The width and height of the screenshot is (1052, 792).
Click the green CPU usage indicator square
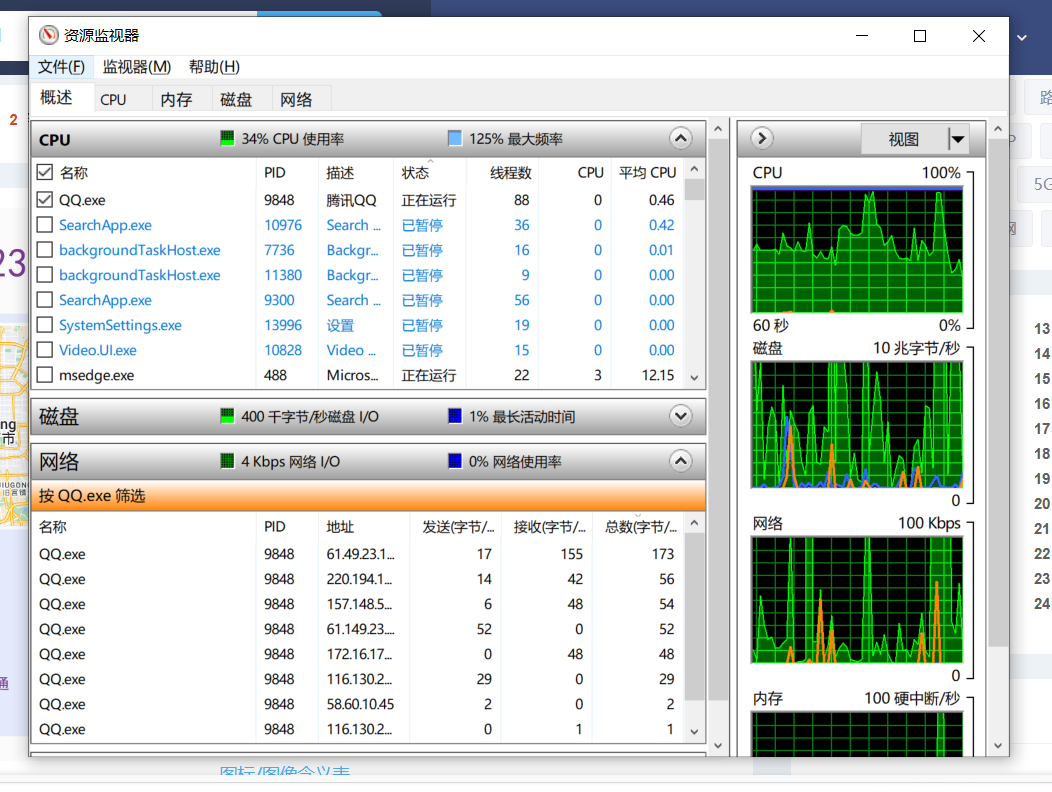tap(227, 138)
